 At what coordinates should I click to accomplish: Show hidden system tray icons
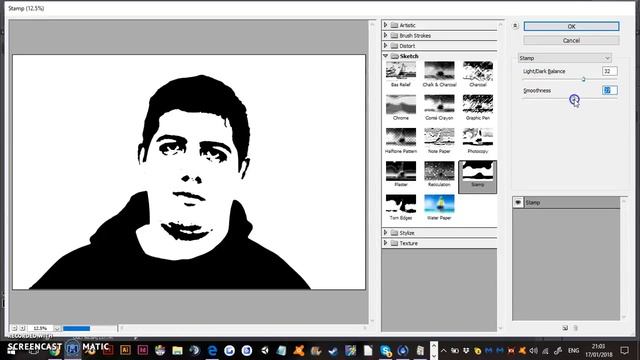click(x=444, y=350)
